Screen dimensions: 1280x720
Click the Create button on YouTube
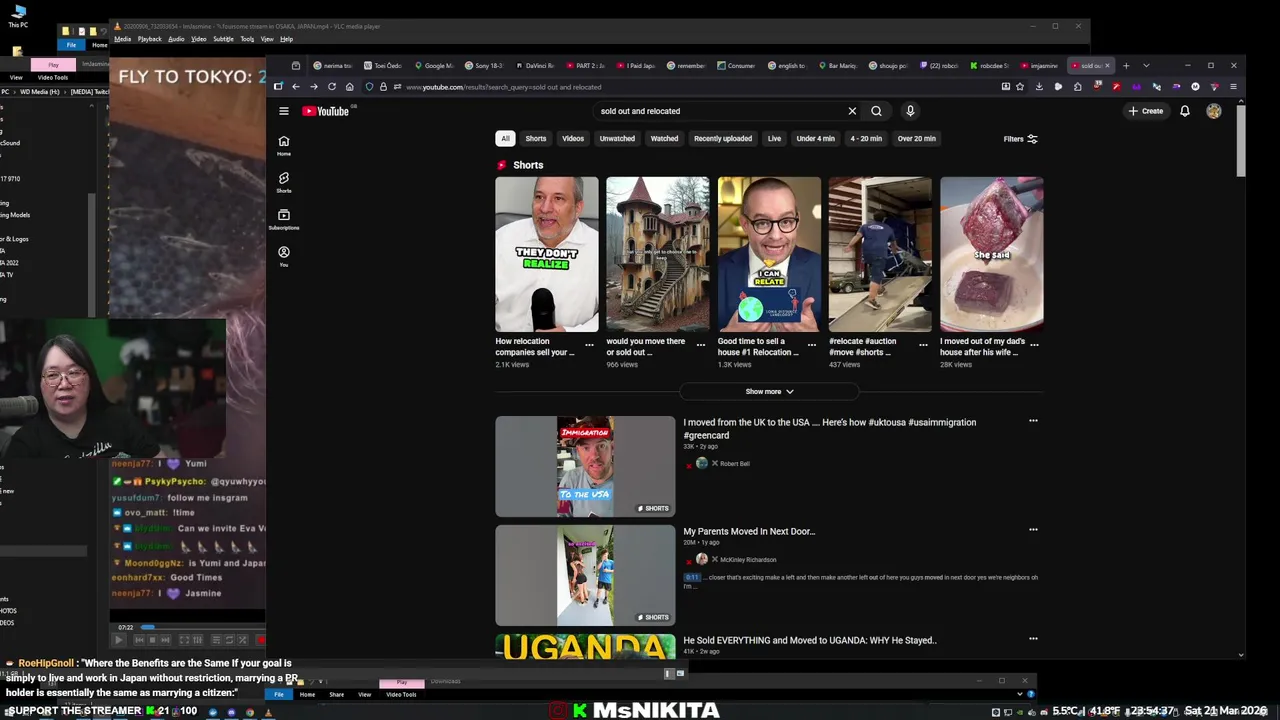(1146, 111)
